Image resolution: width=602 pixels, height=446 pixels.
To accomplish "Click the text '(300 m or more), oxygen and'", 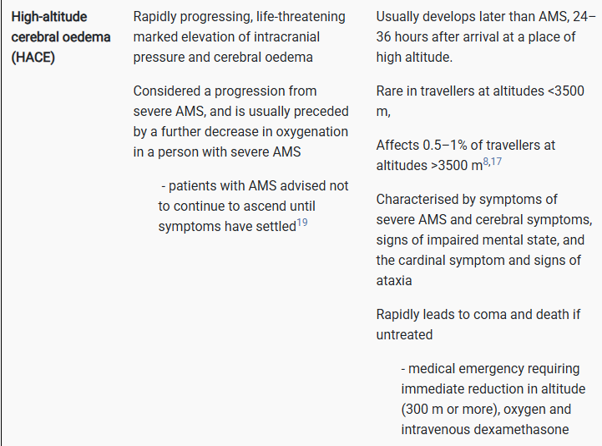I will [486, 409].
